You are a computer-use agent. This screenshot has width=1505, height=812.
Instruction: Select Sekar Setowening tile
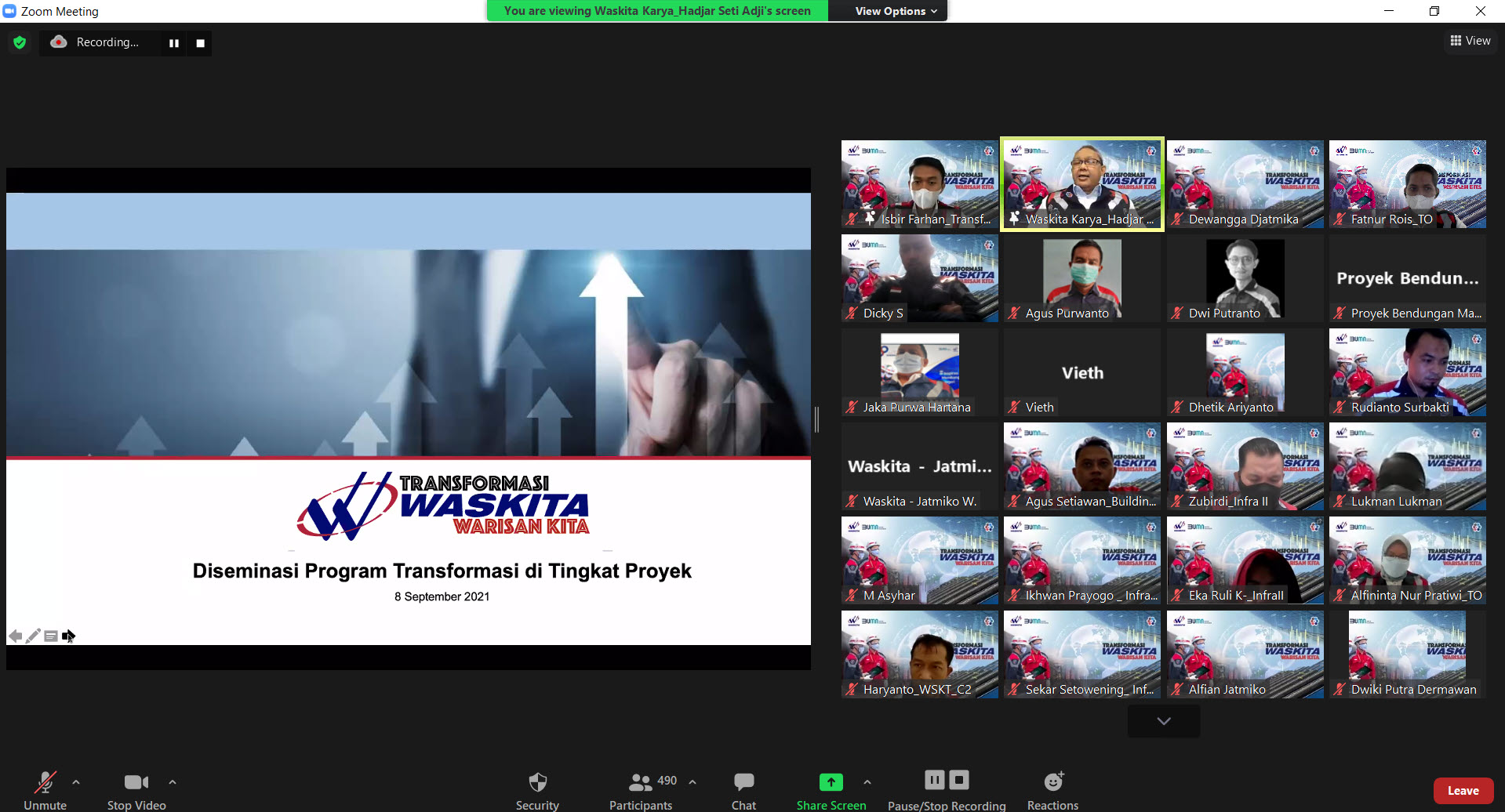point(1082,654)
